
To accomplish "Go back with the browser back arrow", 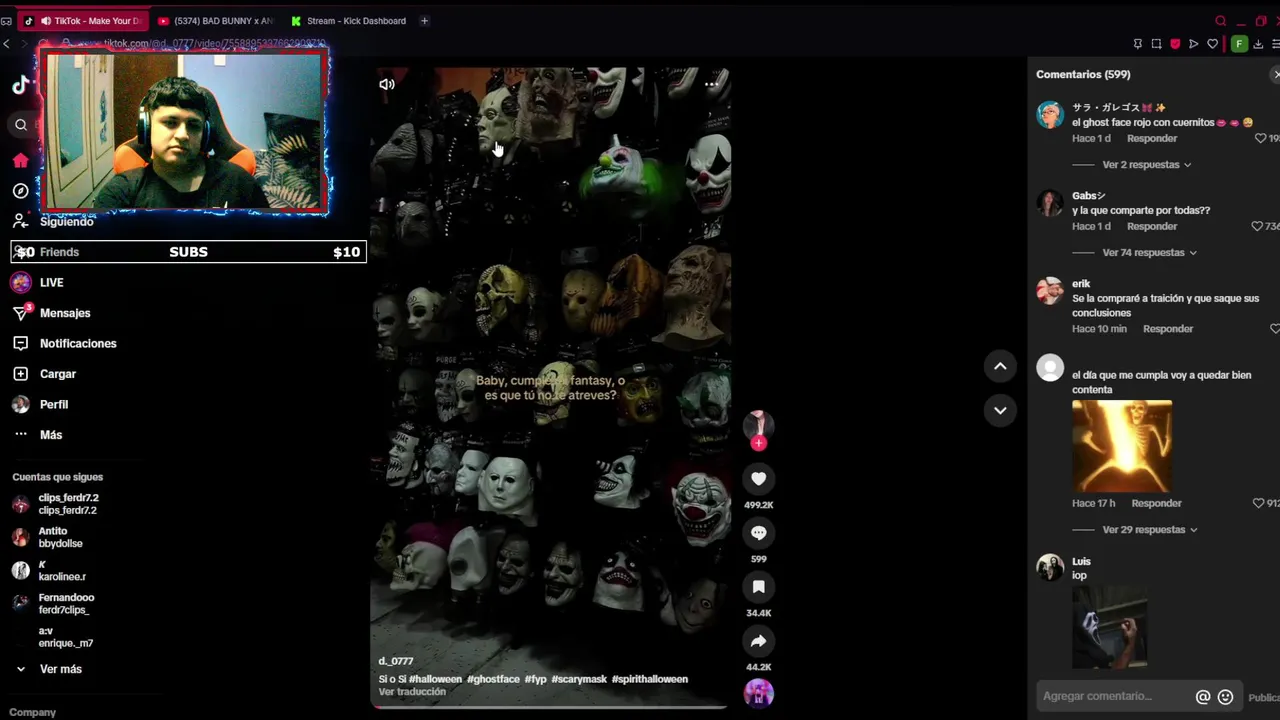I will pyautogui.click(x=7, y=44).
